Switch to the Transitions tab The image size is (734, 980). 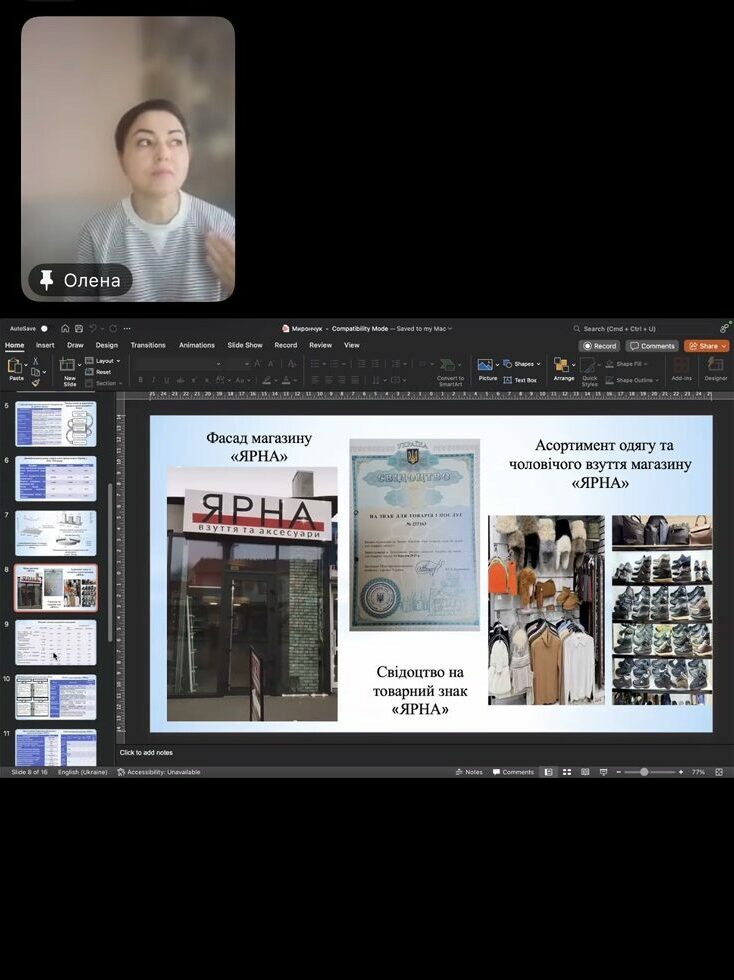coord(148,345)
